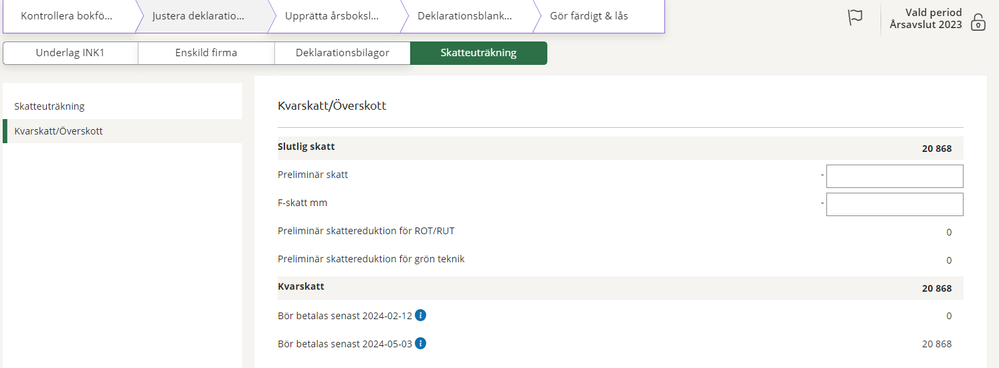Open info icon for 2024-05-03 payment date
The width and height of the screenshot is (999, 368).
[x=420, y=343]
